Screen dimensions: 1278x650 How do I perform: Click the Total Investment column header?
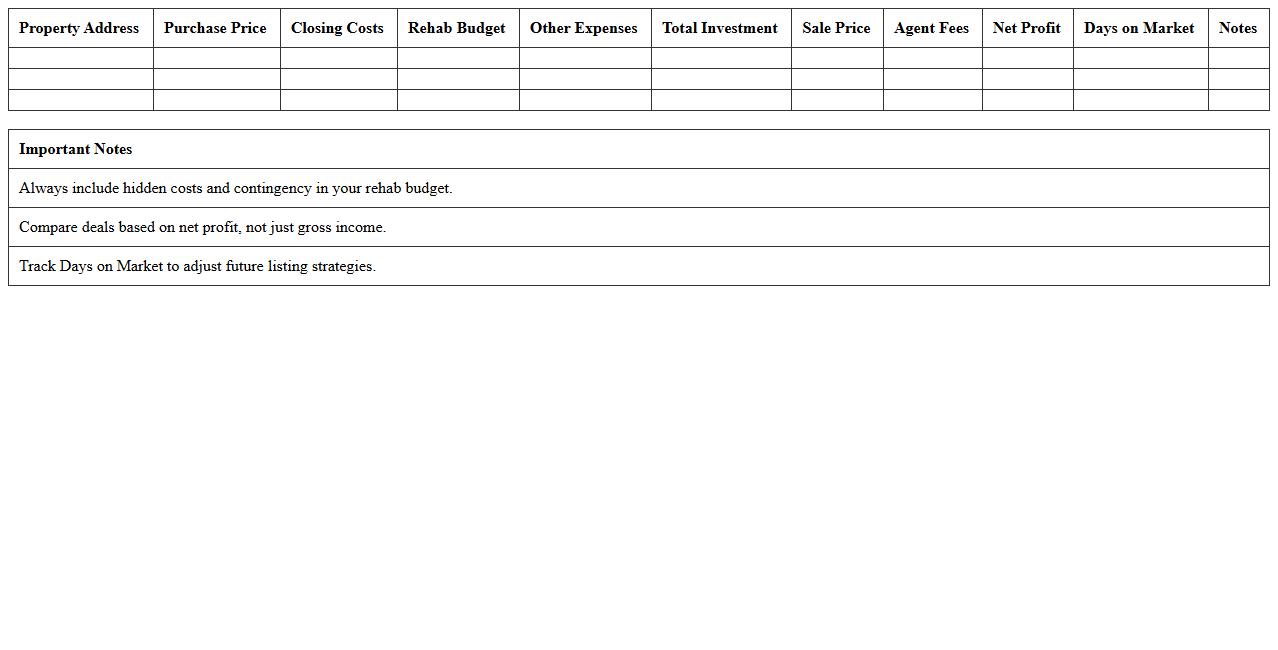(719, 28)
